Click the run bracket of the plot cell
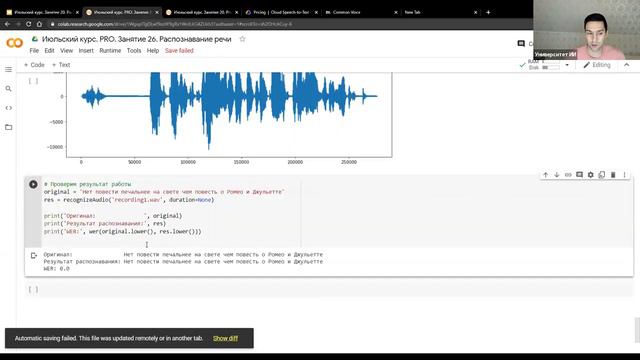Viewport: 640px width, 360px height. (33, 81)
